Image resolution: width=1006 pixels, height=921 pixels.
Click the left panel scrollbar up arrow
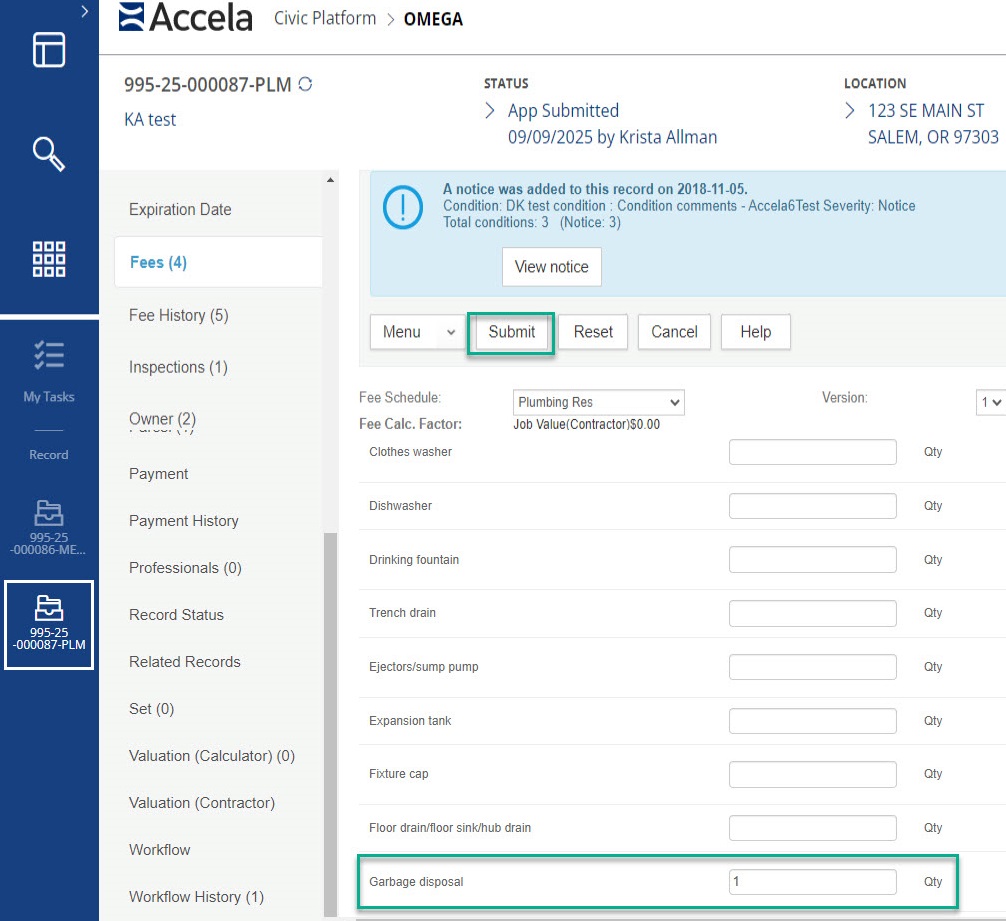pyautogui.click(x=330, y=180)
